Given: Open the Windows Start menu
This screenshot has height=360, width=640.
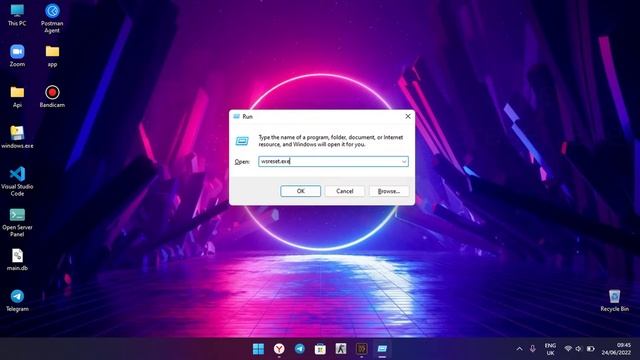Looking at the screenshot, I should point(258,349).
